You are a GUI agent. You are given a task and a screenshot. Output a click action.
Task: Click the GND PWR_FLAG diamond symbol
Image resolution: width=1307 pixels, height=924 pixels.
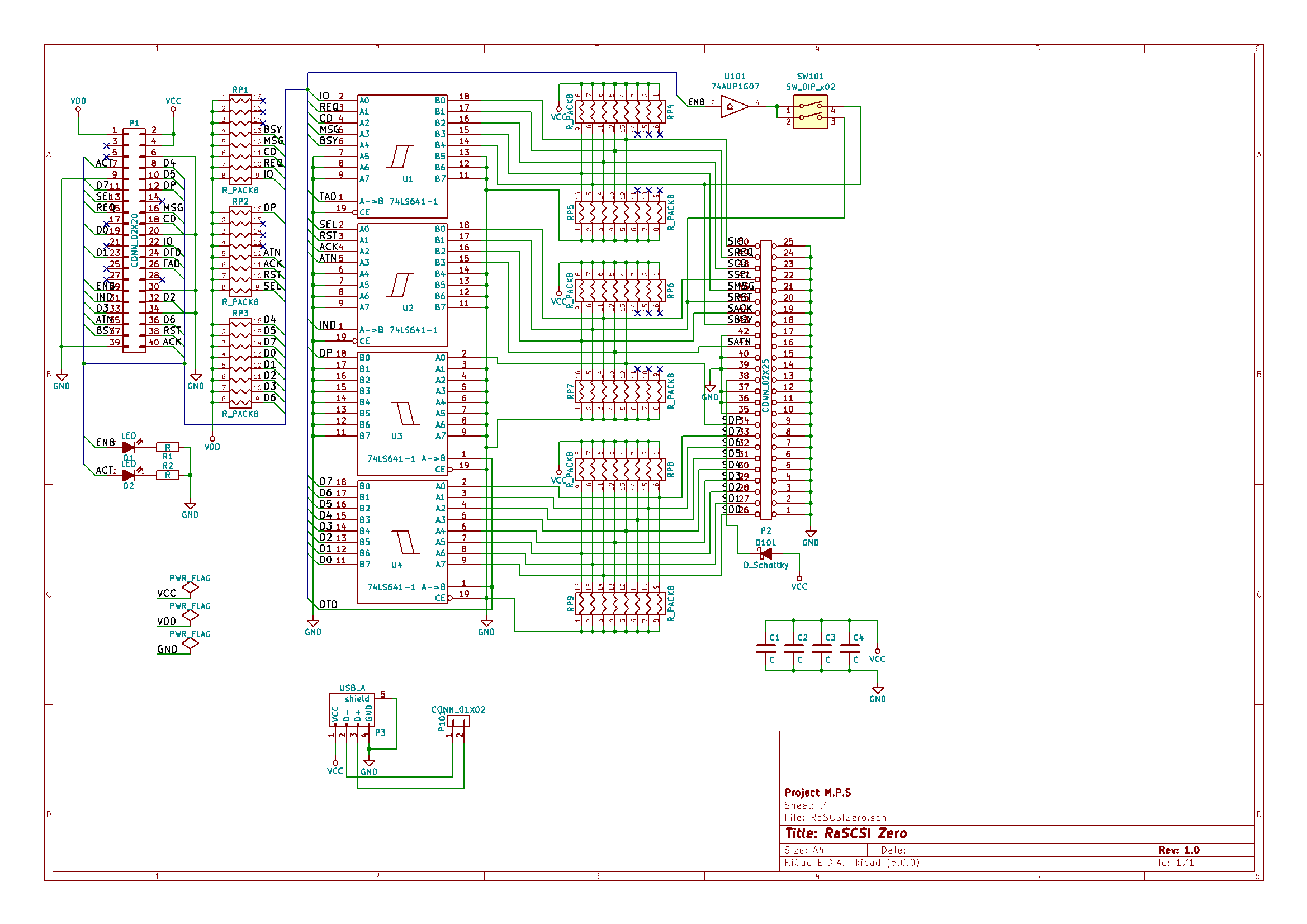[x=190, y=643]
